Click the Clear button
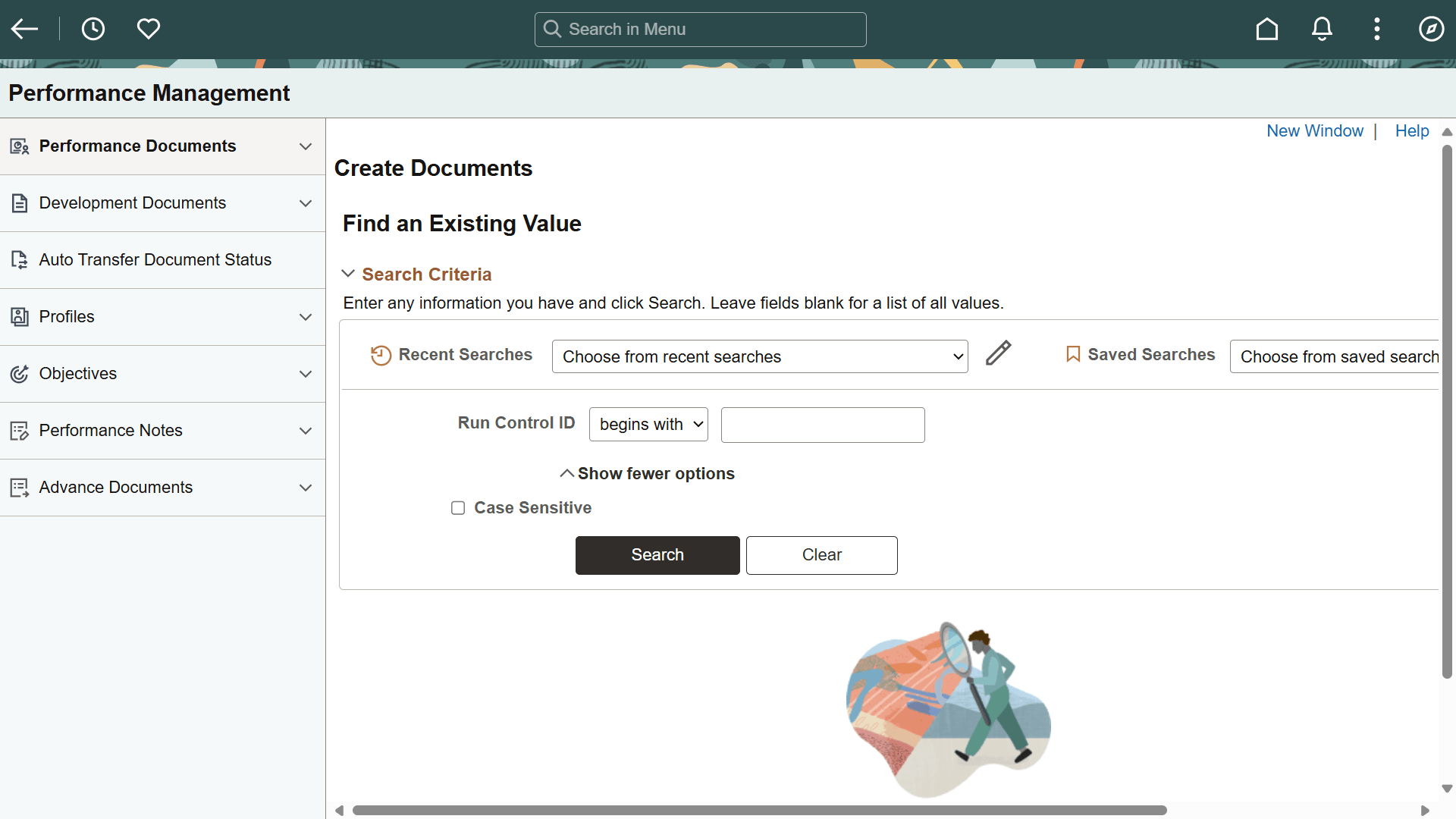1456x819 pixels. click(821, 555)
